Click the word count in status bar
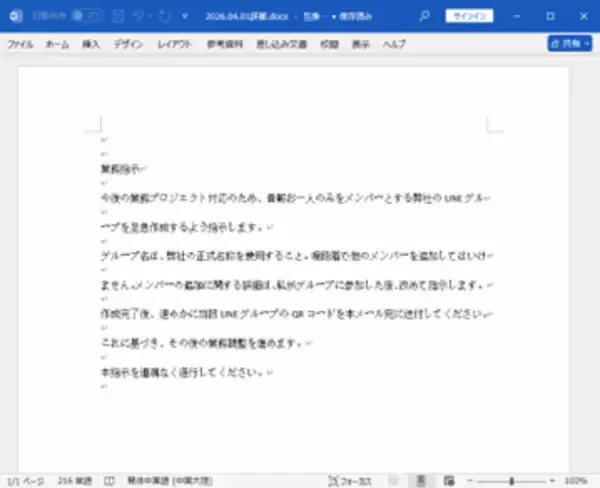The width and height of the screenshot is (600, 488). 75,481
